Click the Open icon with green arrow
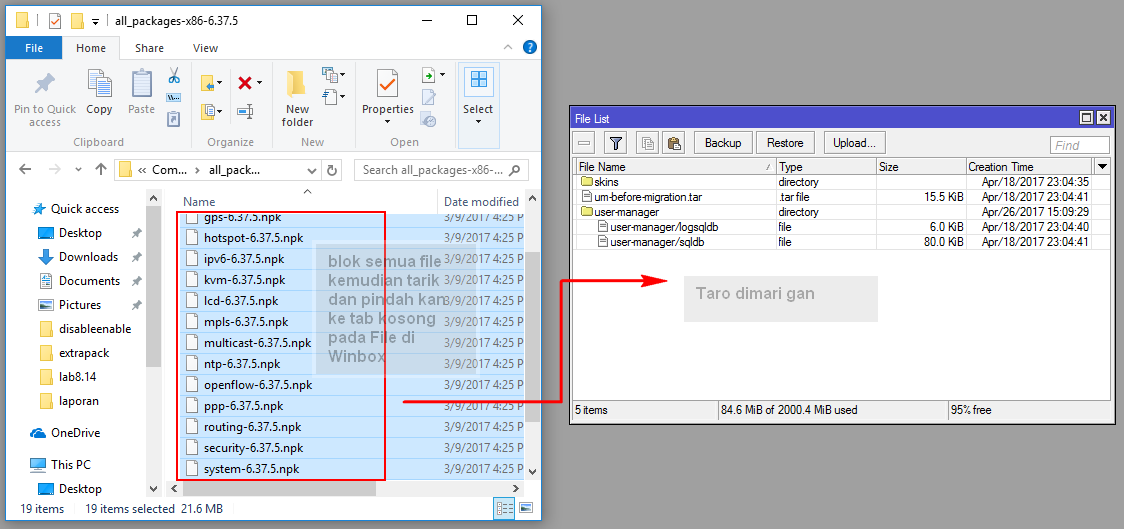Screen dimensions: 1124x529 [429, 75]
